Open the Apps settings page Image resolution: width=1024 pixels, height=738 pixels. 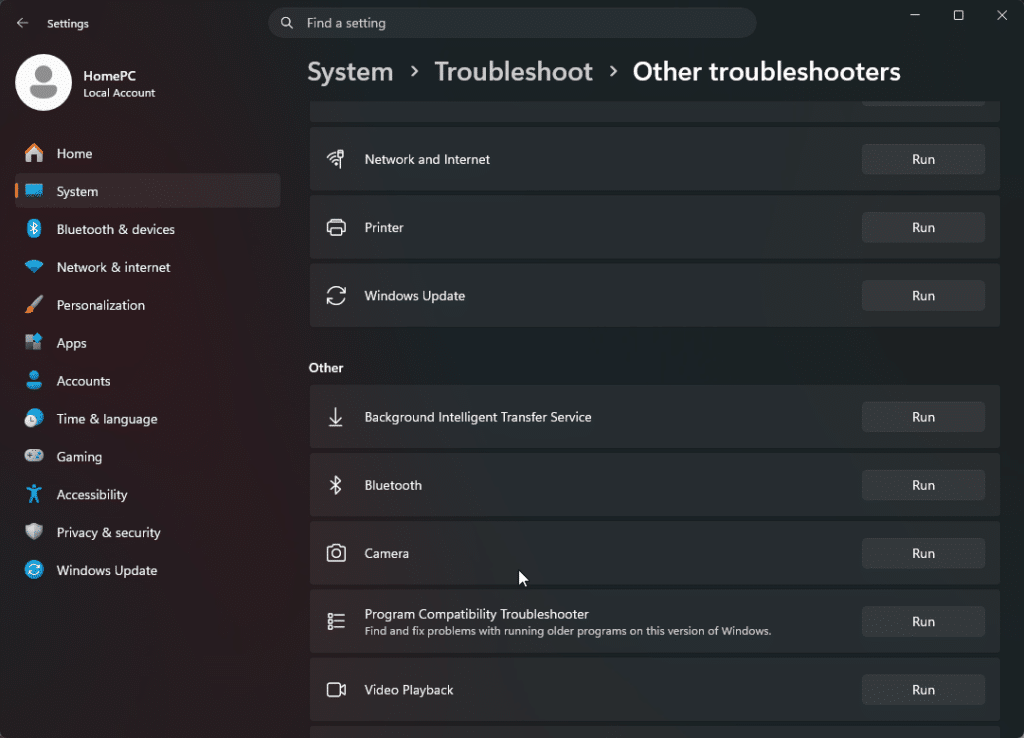tap(148, 342)
